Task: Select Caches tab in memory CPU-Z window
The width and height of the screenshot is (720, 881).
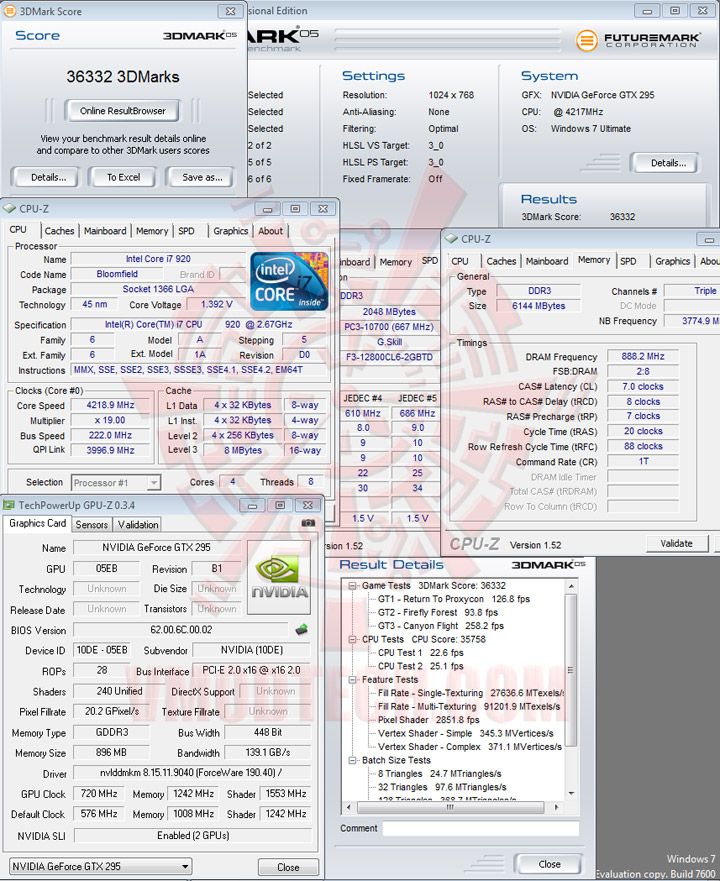Action: 501,261
